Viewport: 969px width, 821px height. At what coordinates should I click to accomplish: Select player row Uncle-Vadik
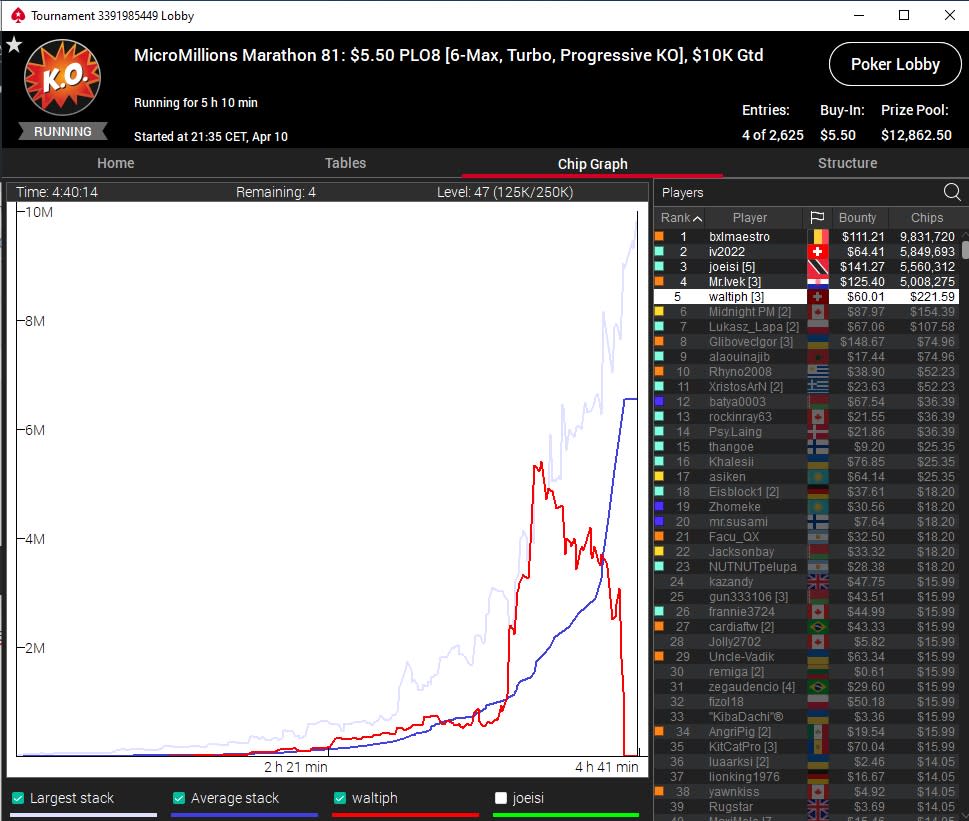point(806,657)
